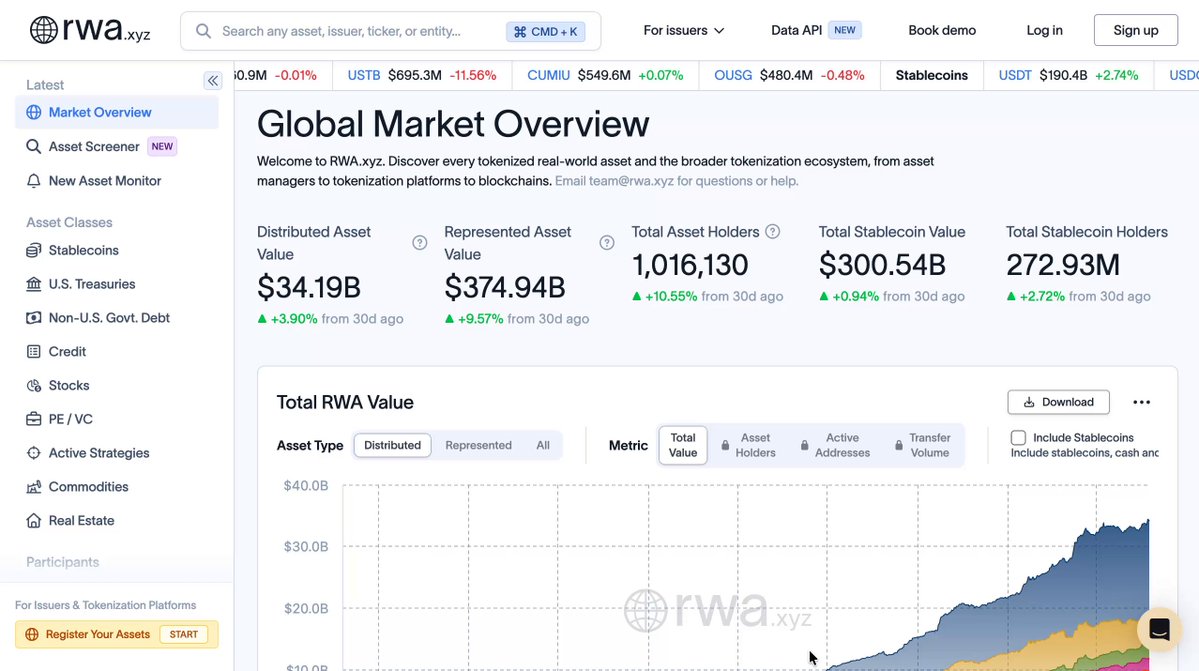Click the Commodities chart icon
Image resolution: width=1199 pixels, height=671 pixels.
pos(34,487)
